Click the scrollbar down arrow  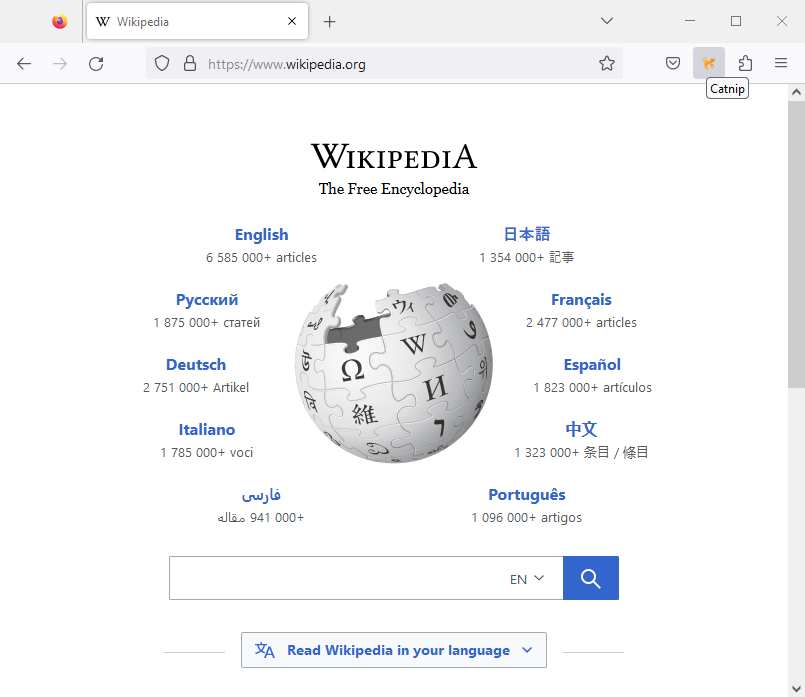point(796,688)
